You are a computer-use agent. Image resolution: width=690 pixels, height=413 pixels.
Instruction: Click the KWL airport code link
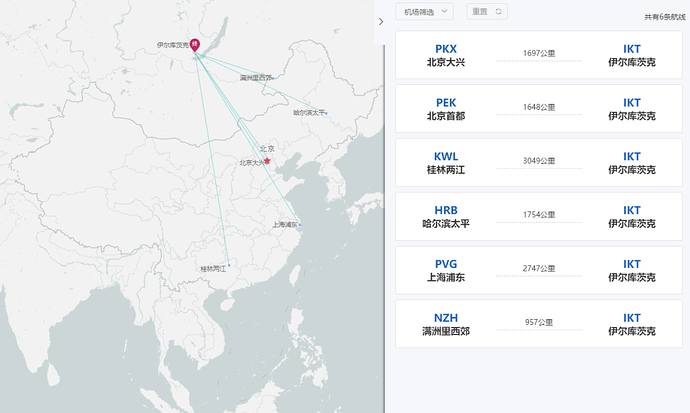click(446, 156)
